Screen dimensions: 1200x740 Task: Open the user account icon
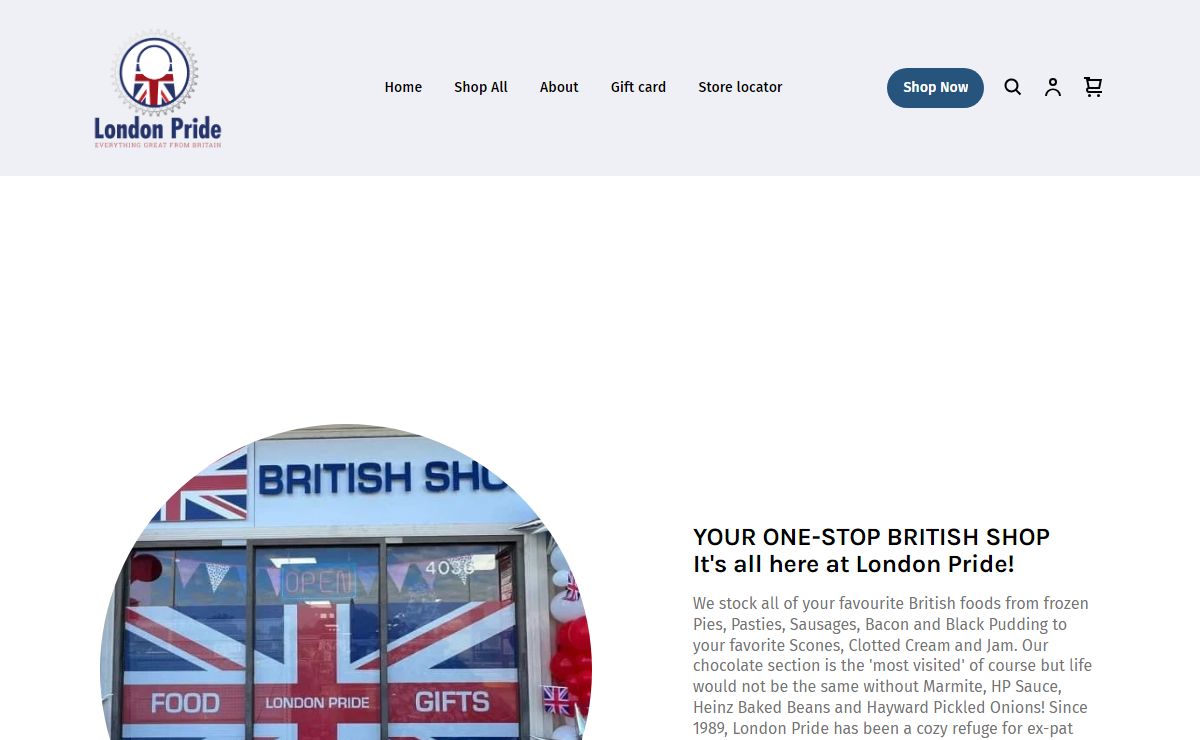1053,87
